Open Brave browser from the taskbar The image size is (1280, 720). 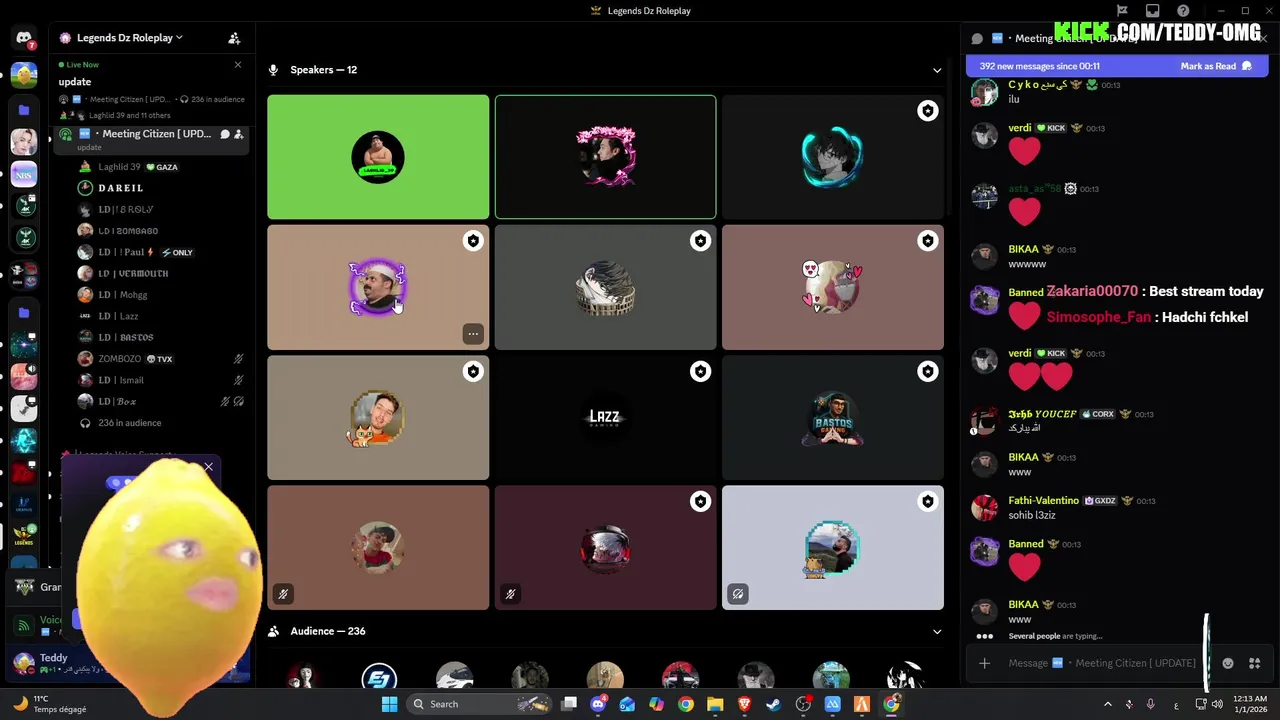[x=744, y=704]
